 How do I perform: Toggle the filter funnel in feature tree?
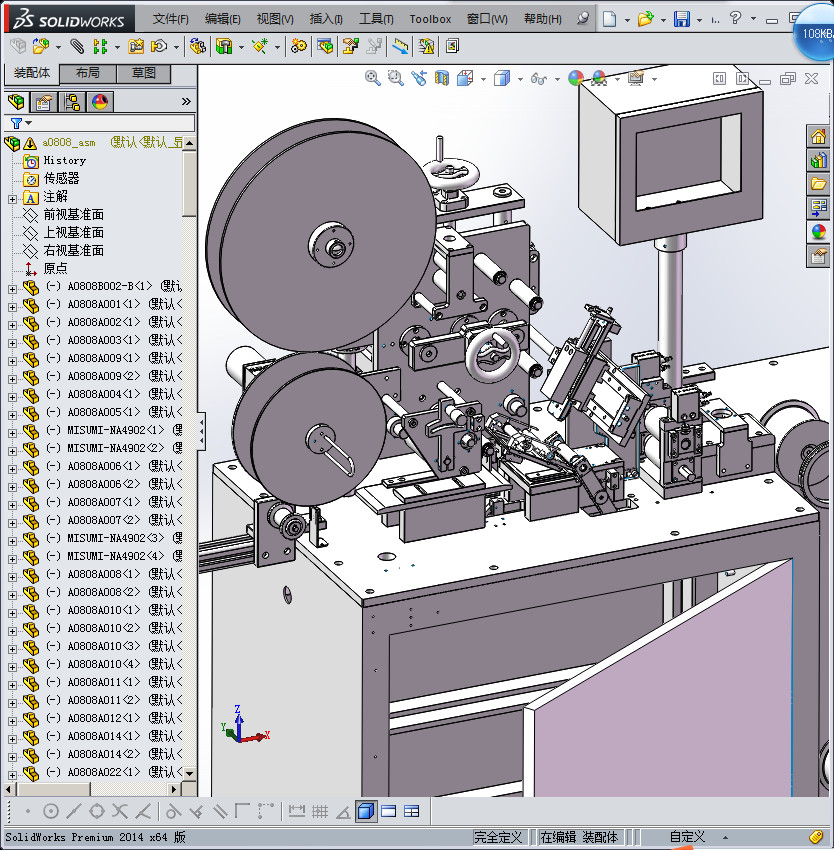coord(16,123)
